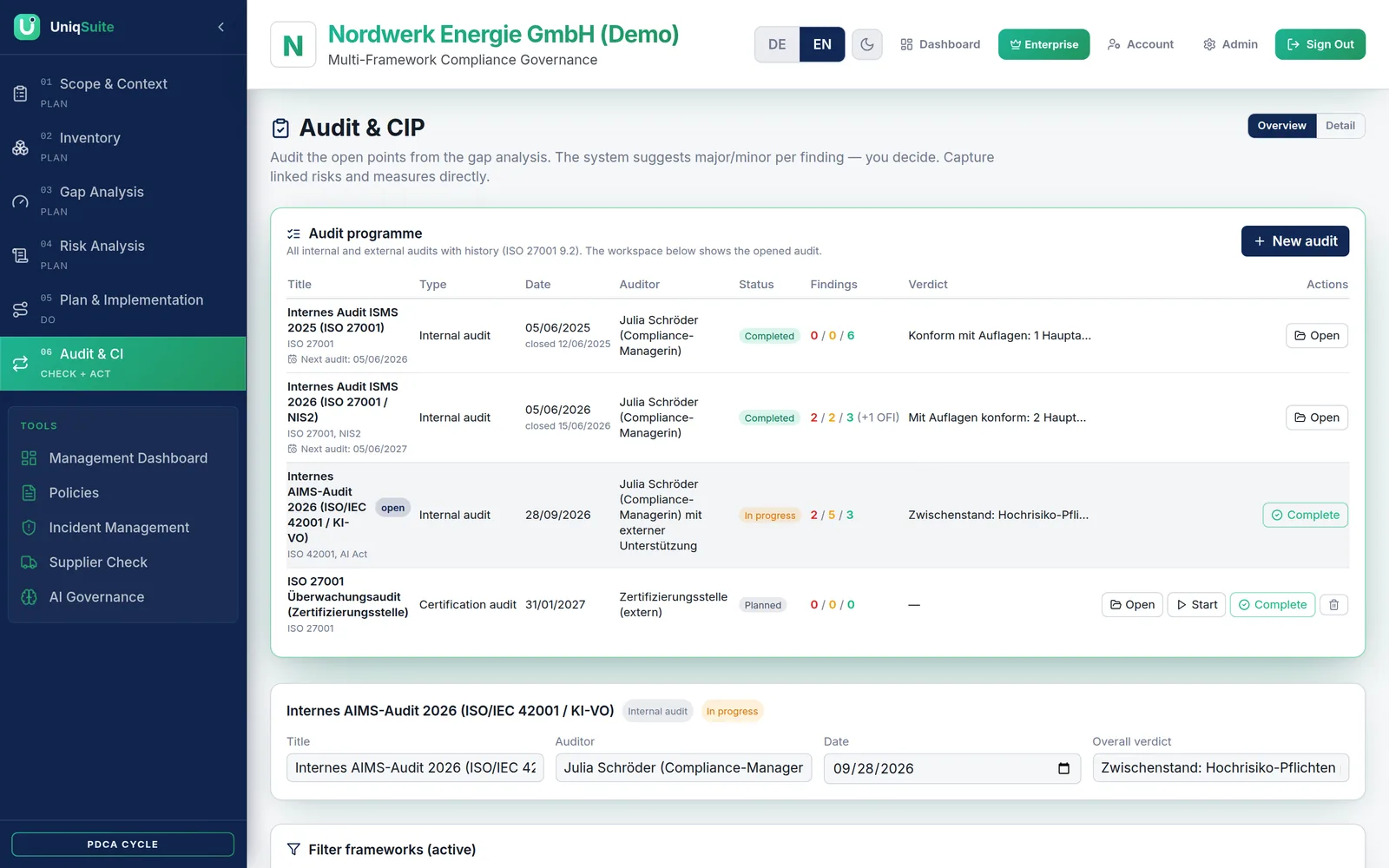Screen dimensions: 1389x868
Task: Create a New audit
Action: tap(1294, 241)
